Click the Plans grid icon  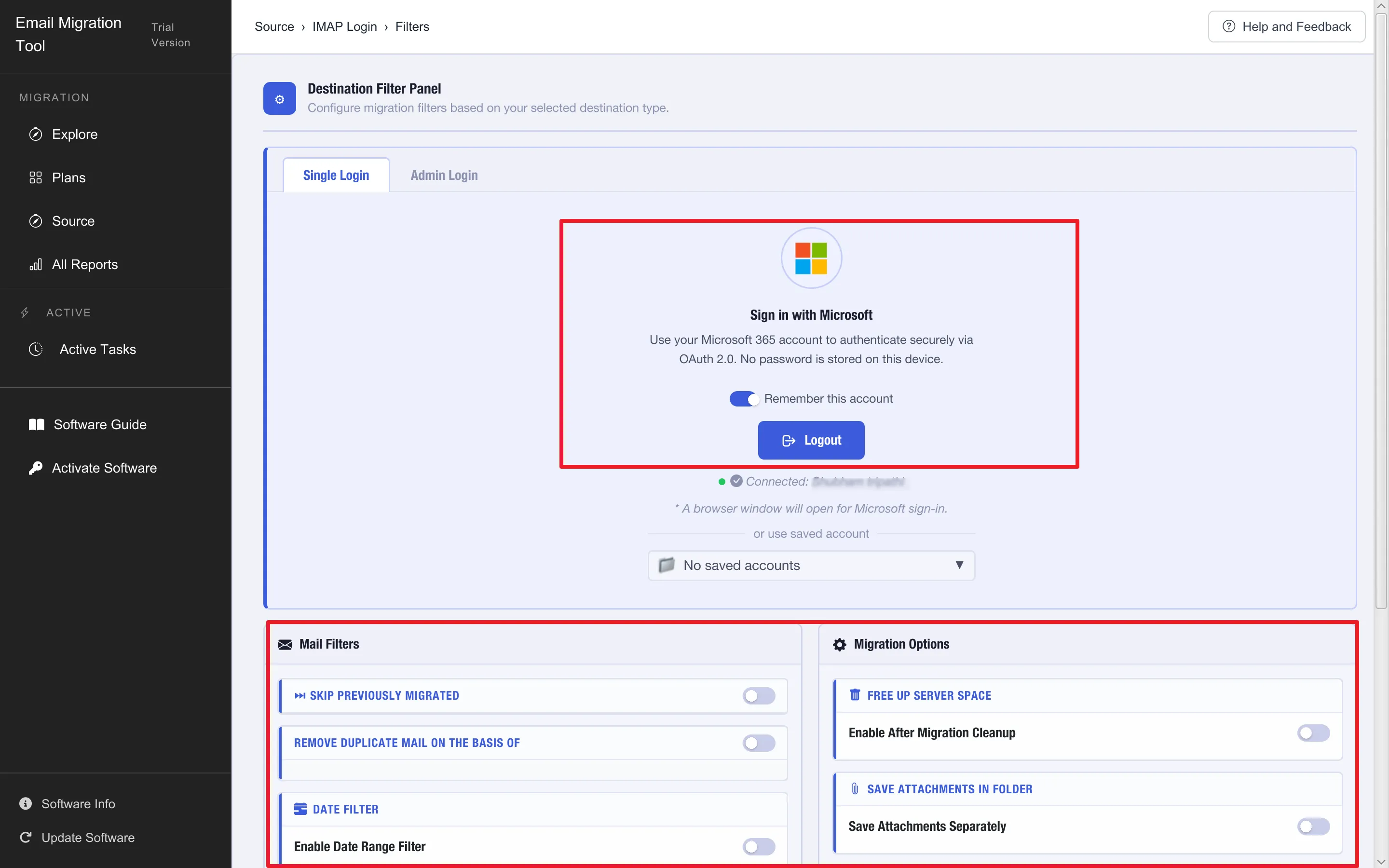36,177
